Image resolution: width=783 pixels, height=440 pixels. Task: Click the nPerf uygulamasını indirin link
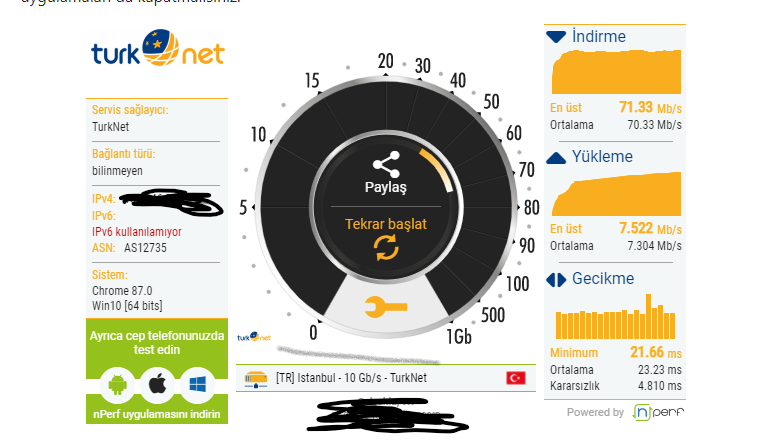(157, 414)
